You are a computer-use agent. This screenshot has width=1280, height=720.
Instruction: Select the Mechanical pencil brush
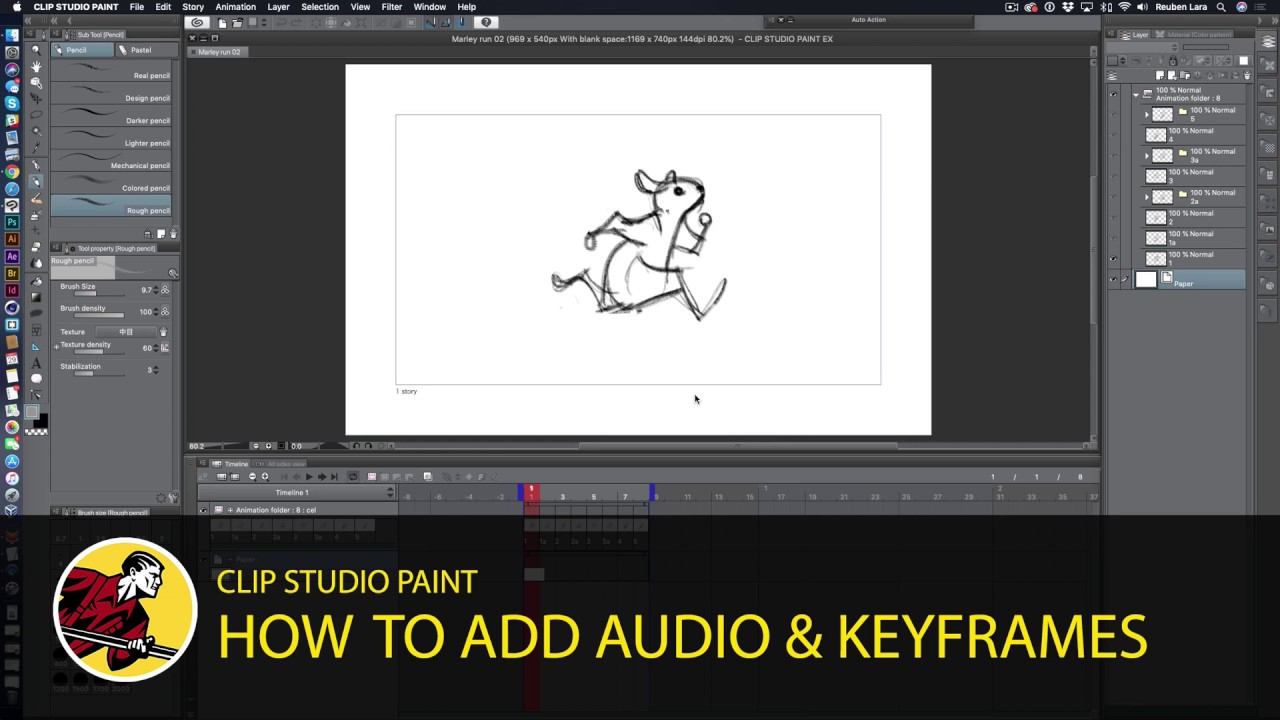[111, 161]
